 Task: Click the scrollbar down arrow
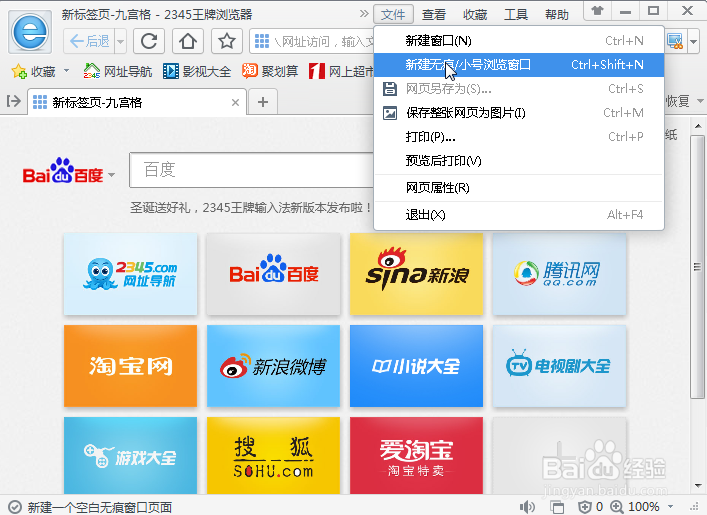click(698, 485)
